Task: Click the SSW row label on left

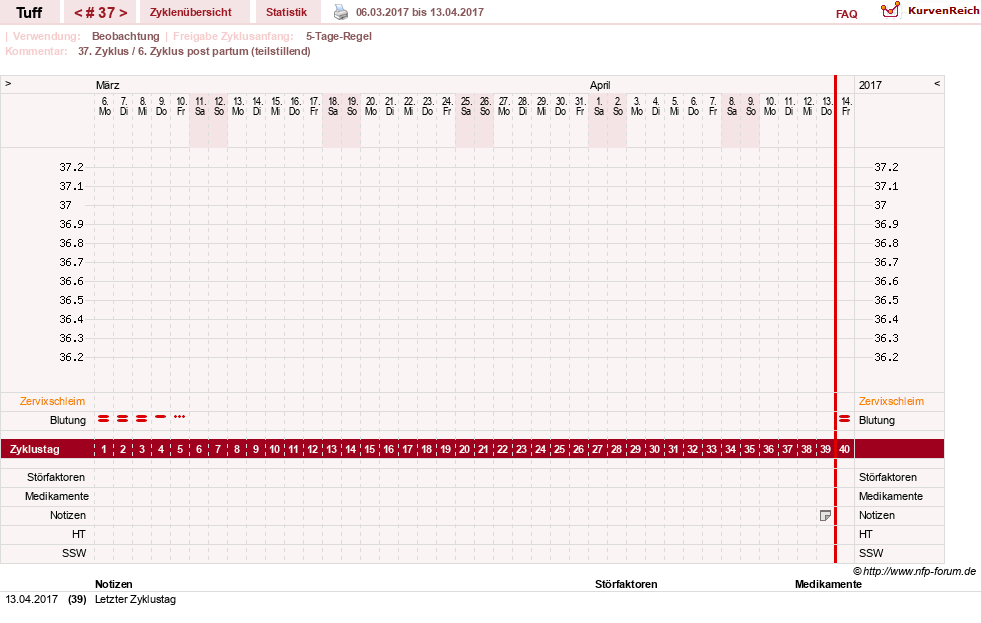Action: pyautogui.click(x=74, y=553)
